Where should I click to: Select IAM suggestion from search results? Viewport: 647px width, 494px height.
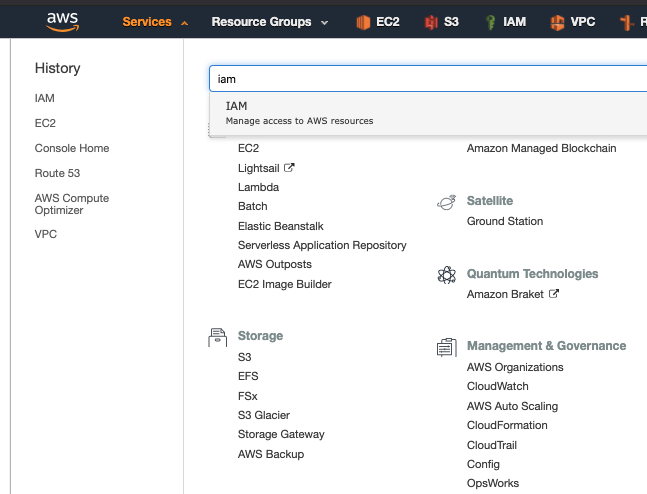click(428, 113)
